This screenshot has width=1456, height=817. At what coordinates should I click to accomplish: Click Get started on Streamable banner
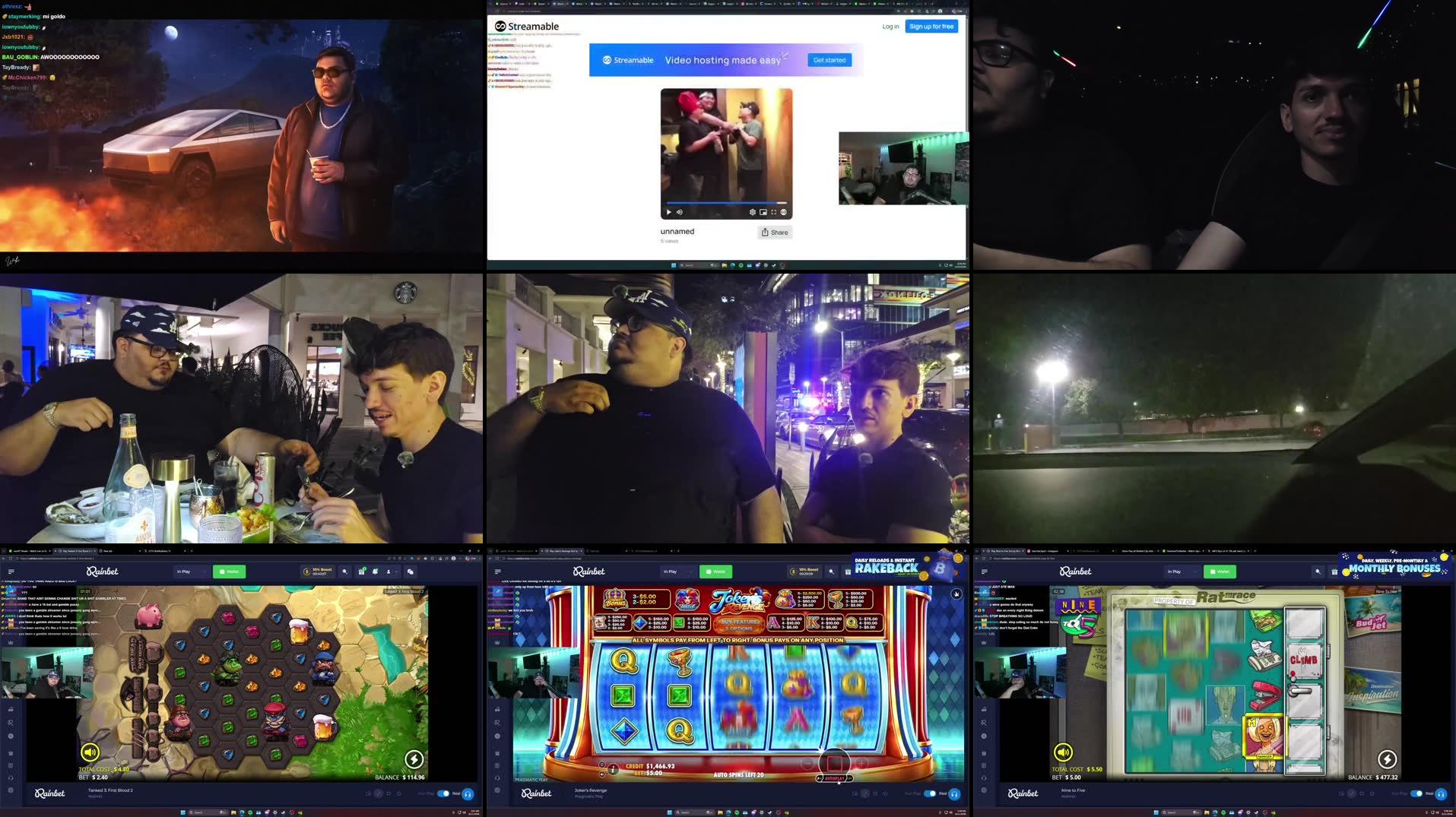[830, 60]
